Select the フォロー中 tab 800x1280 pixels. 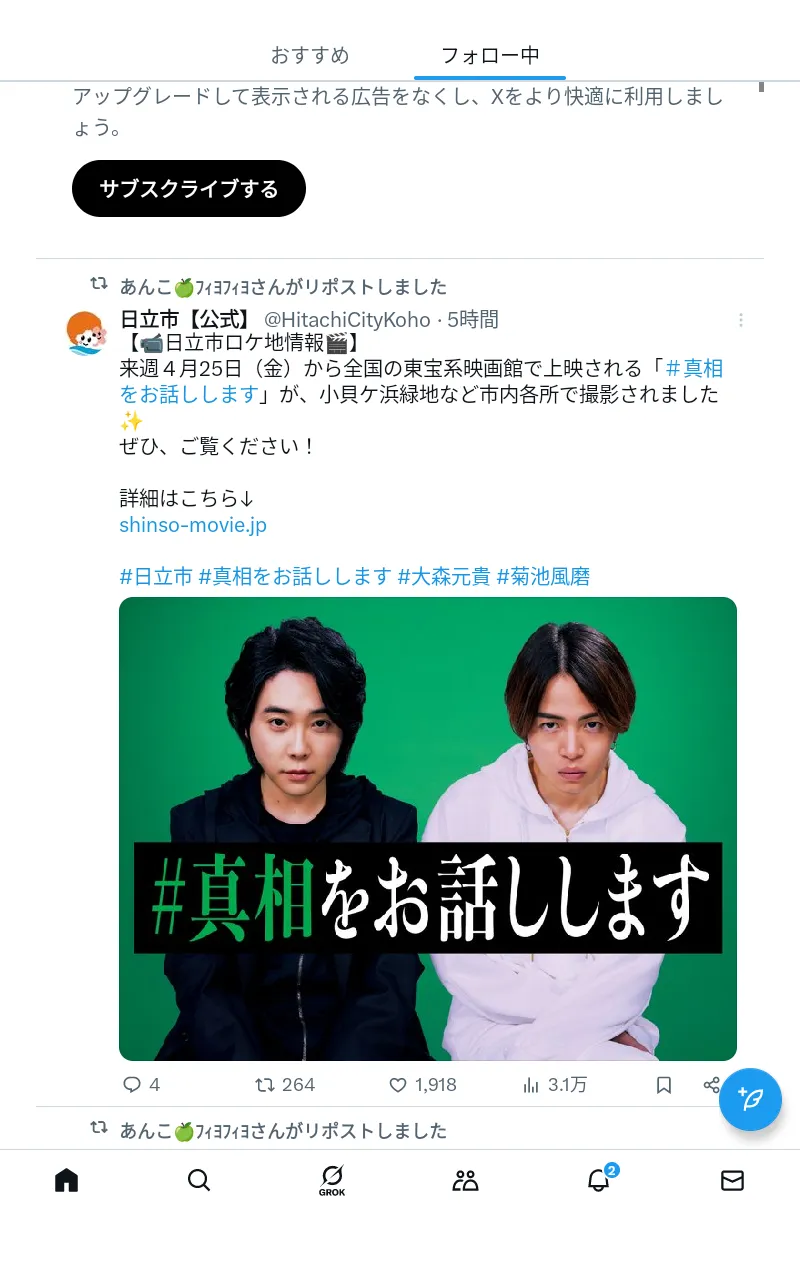coord(490,55)
